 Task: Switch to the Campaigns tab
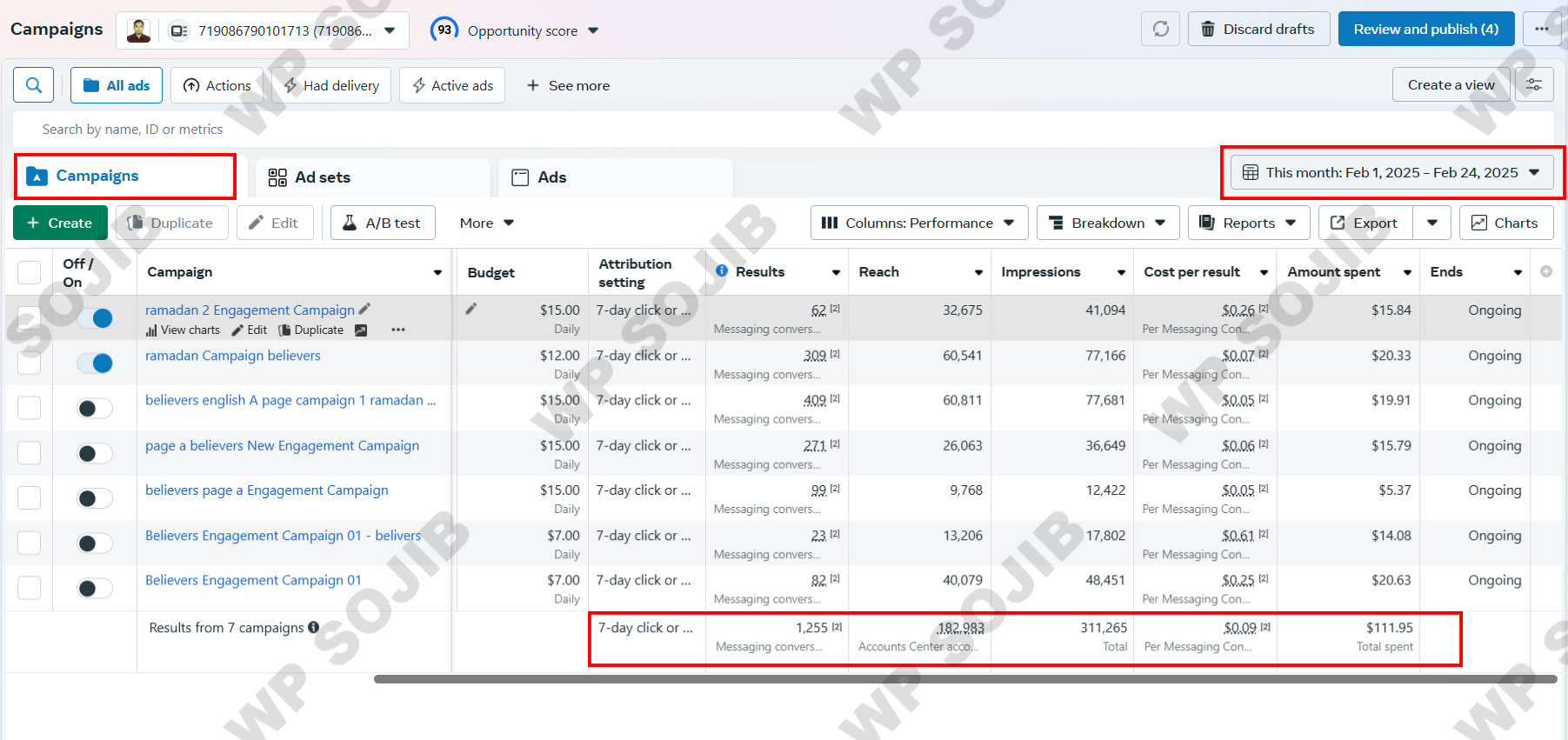(125, 176)
